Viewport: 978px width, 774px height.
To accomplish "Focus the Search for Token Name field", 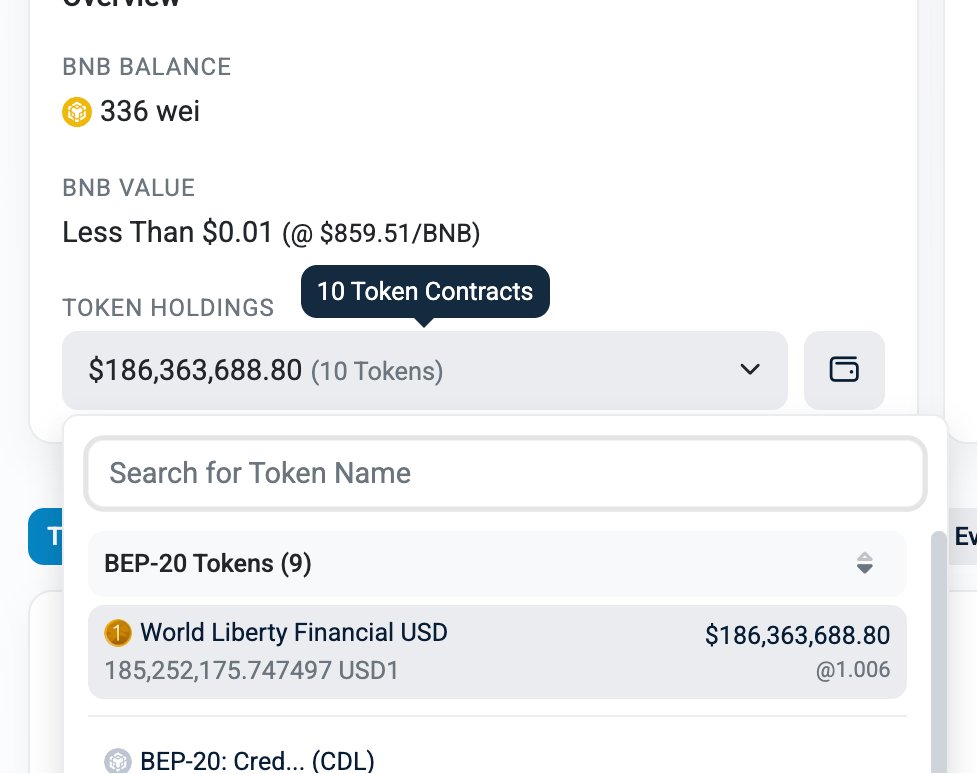I will [x=505, y=473].
